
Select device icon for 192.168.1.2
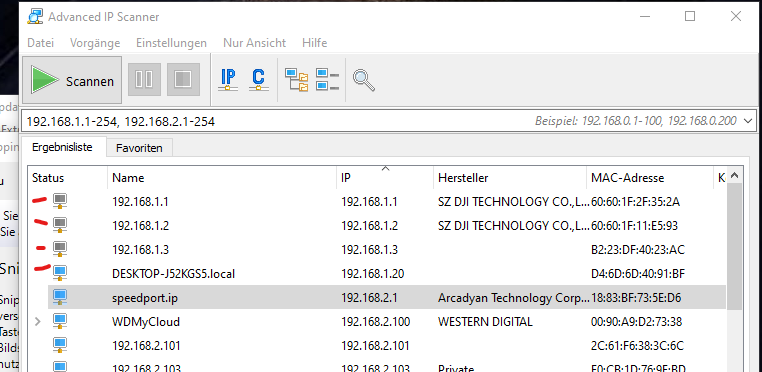click(60, 225)
